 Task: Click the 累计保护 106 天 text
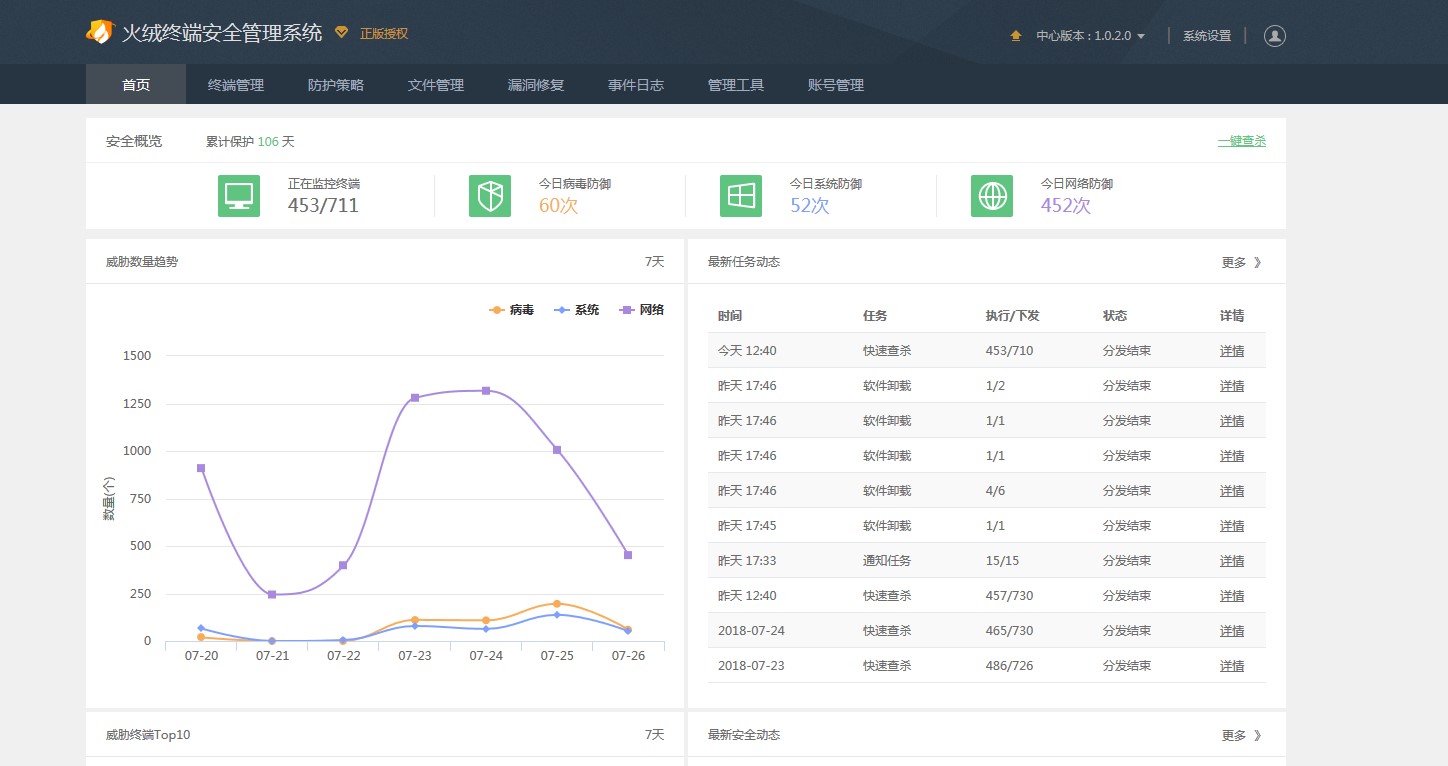point(250,141)
